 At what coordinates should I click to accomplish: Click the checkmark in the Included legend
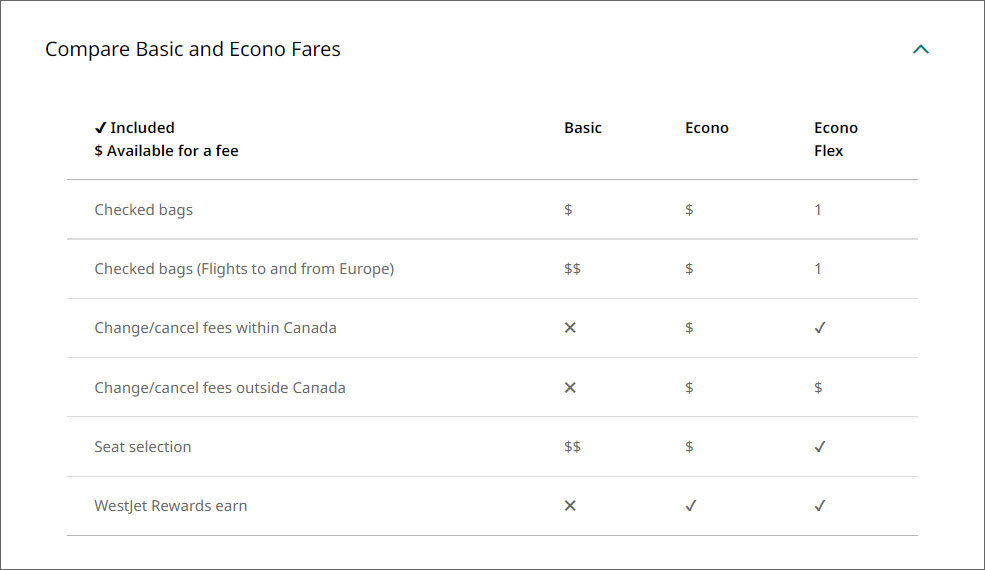tap(100, 128)
